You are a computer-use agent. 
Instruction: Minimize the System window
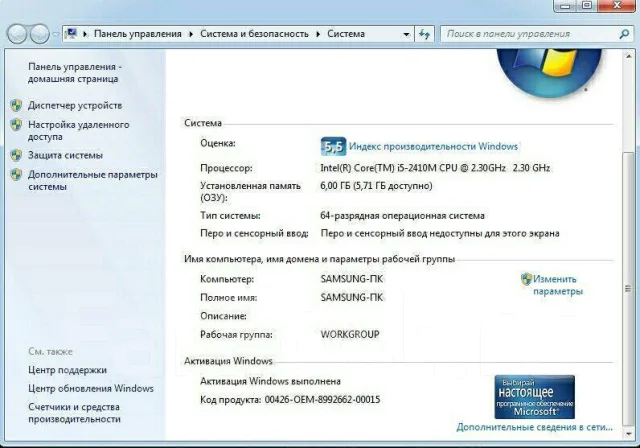566,5
